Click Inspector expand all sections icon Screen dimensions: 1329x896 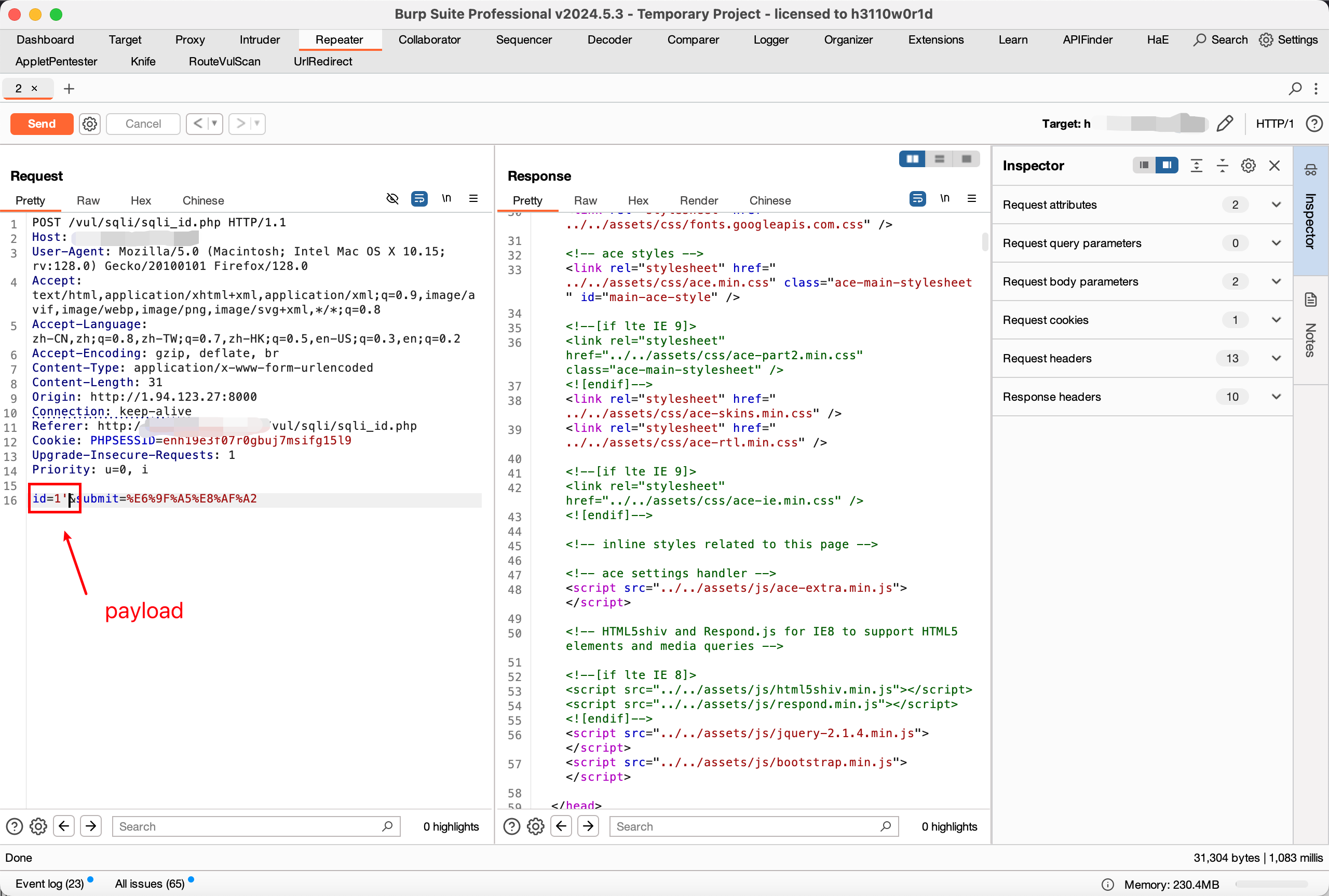tap(1197, 166)
